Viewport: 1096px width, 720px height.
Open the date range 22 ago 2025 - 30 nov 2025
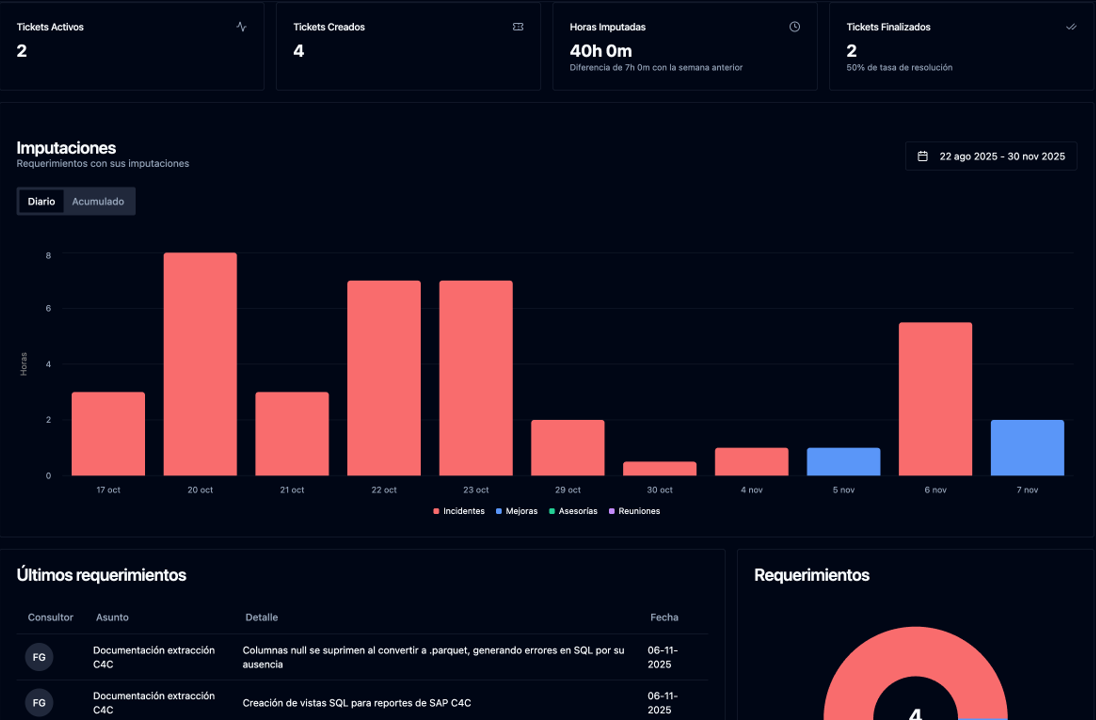(x=991, y=157)
